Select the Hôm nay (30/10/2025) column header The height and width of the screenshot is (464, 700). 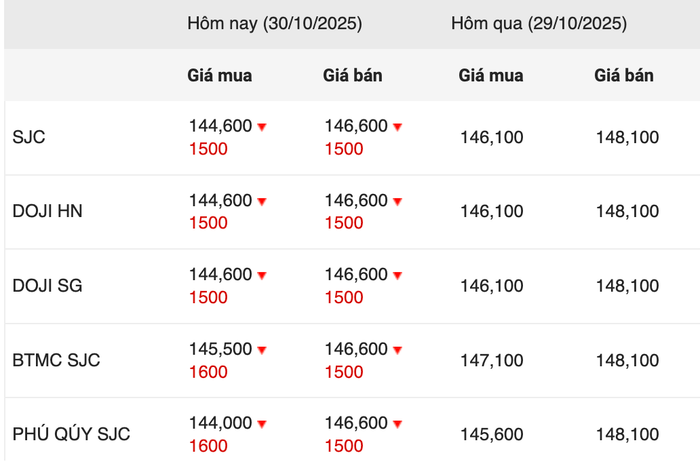274,23
